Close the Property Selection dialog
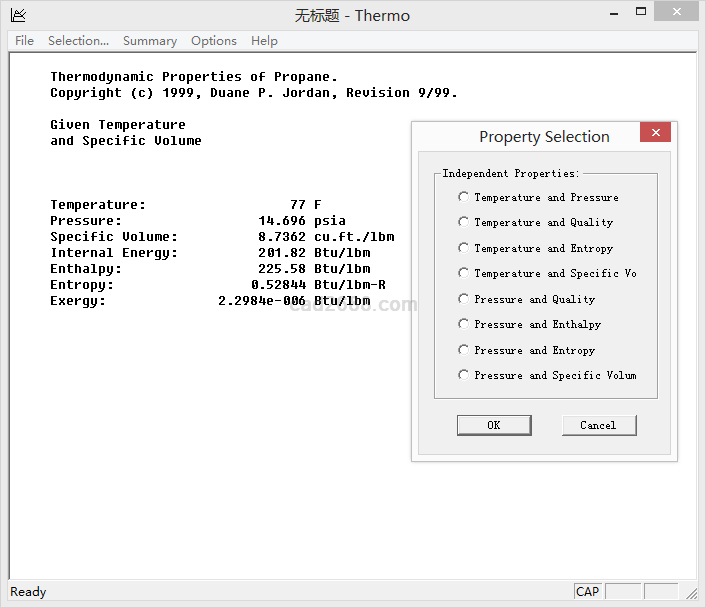The height and width of the screenshot is (608, 706). tap(655, 133)
